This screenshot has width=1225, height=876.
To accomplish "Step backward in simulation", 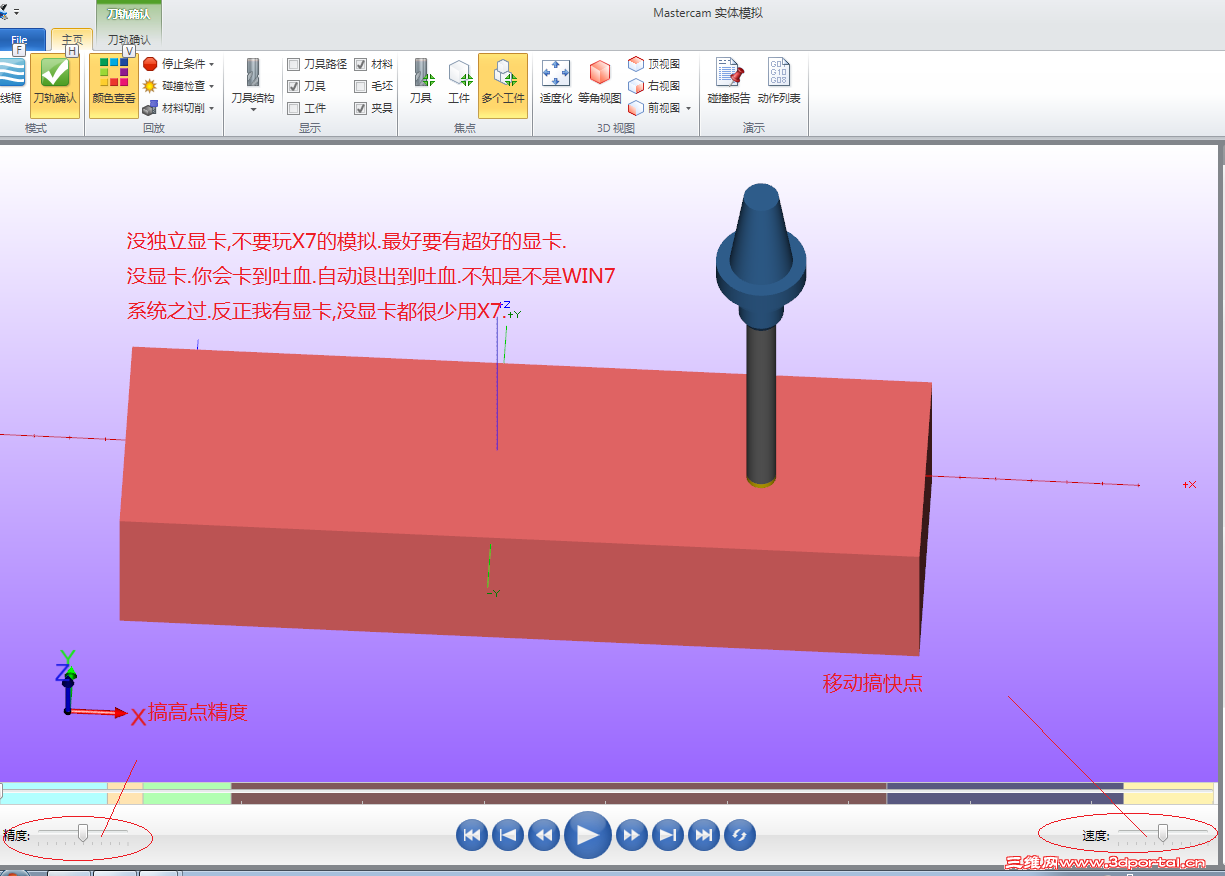I will [544, 835].
